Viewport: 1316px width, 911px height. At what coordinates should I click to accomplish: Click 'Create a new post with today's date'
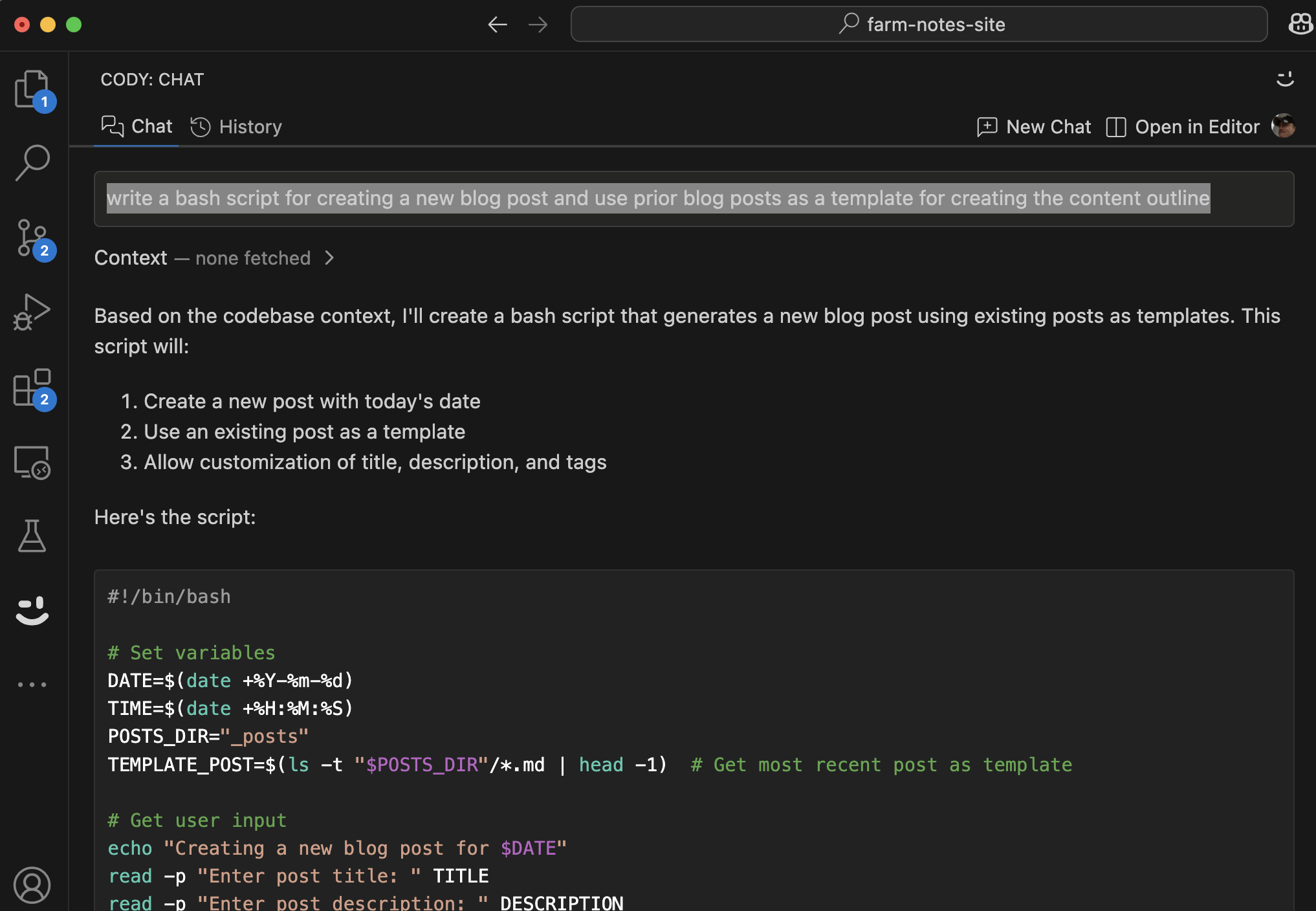click(312, 401)
